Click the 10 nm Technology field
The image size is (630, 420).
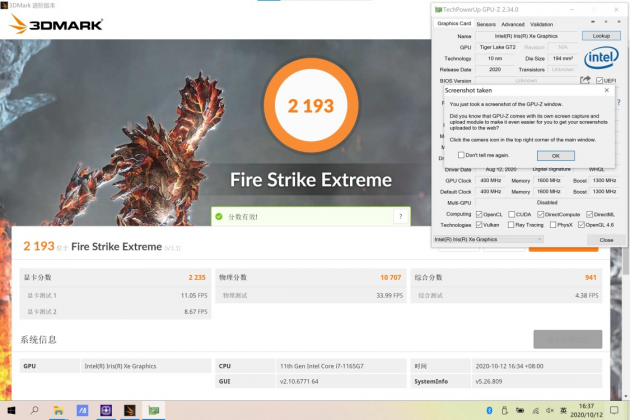point(495,58)
